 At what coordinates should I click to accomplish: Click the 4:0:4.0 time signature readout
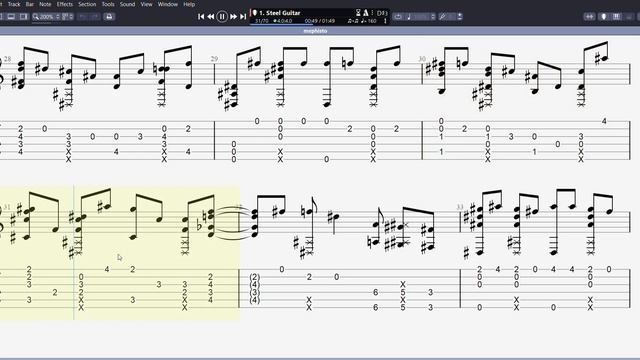pos(283,20)
